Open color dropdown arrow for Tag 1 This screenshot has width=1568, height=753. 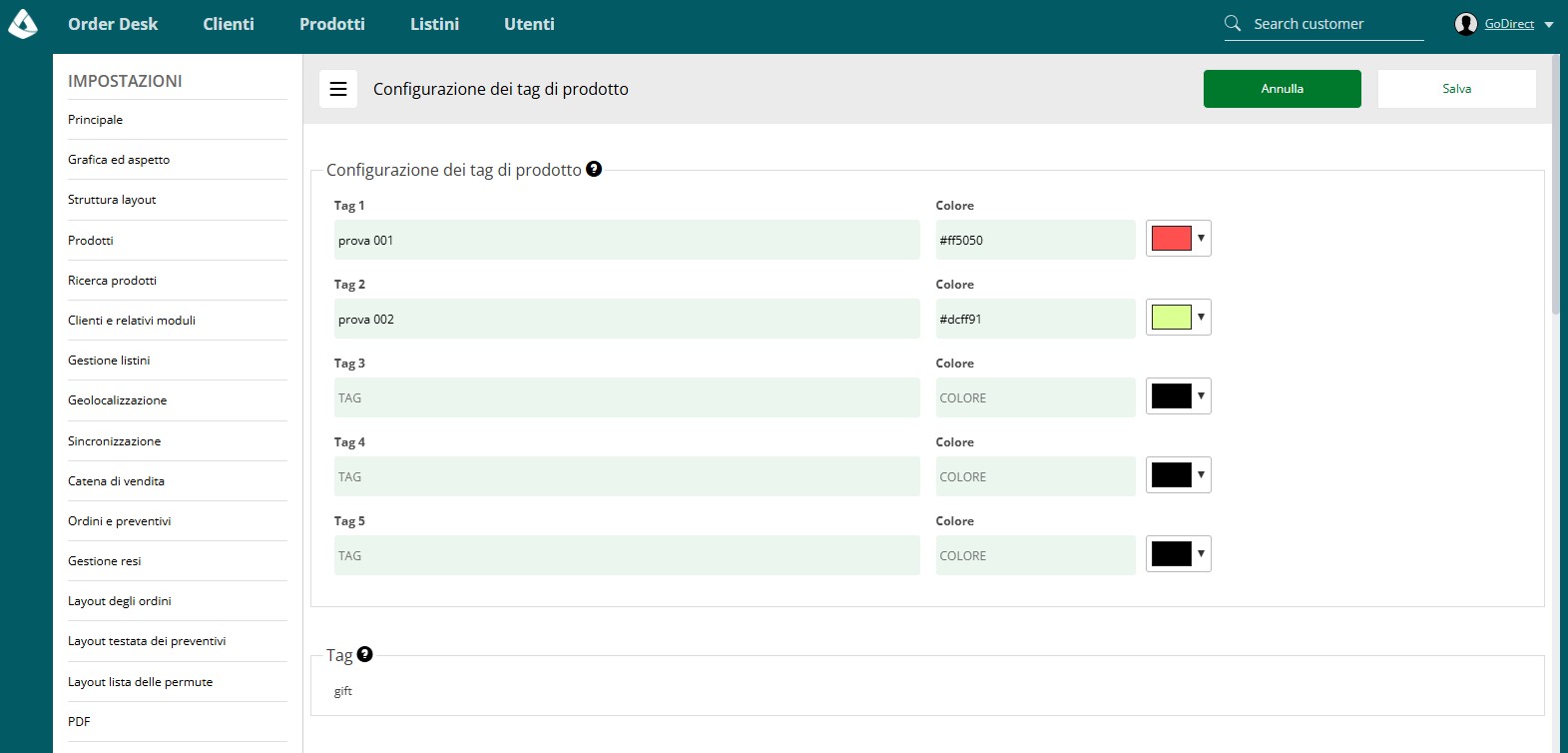pyautogui.click(x=1201, y=238)
